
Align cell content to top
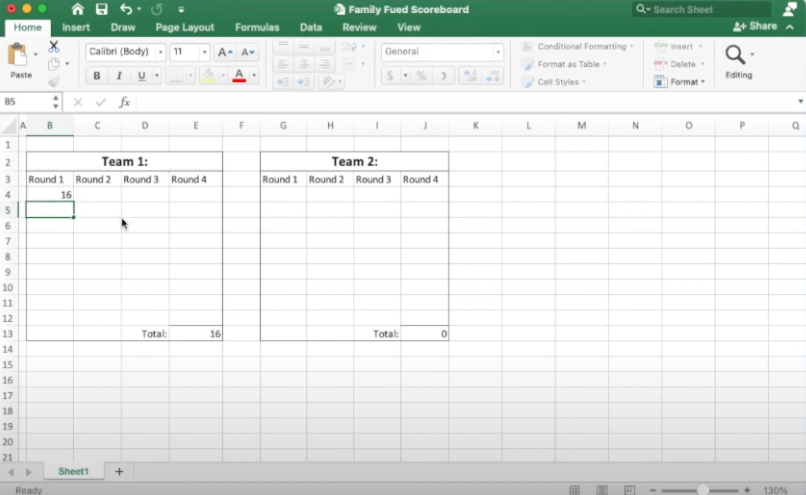(283, 47)
